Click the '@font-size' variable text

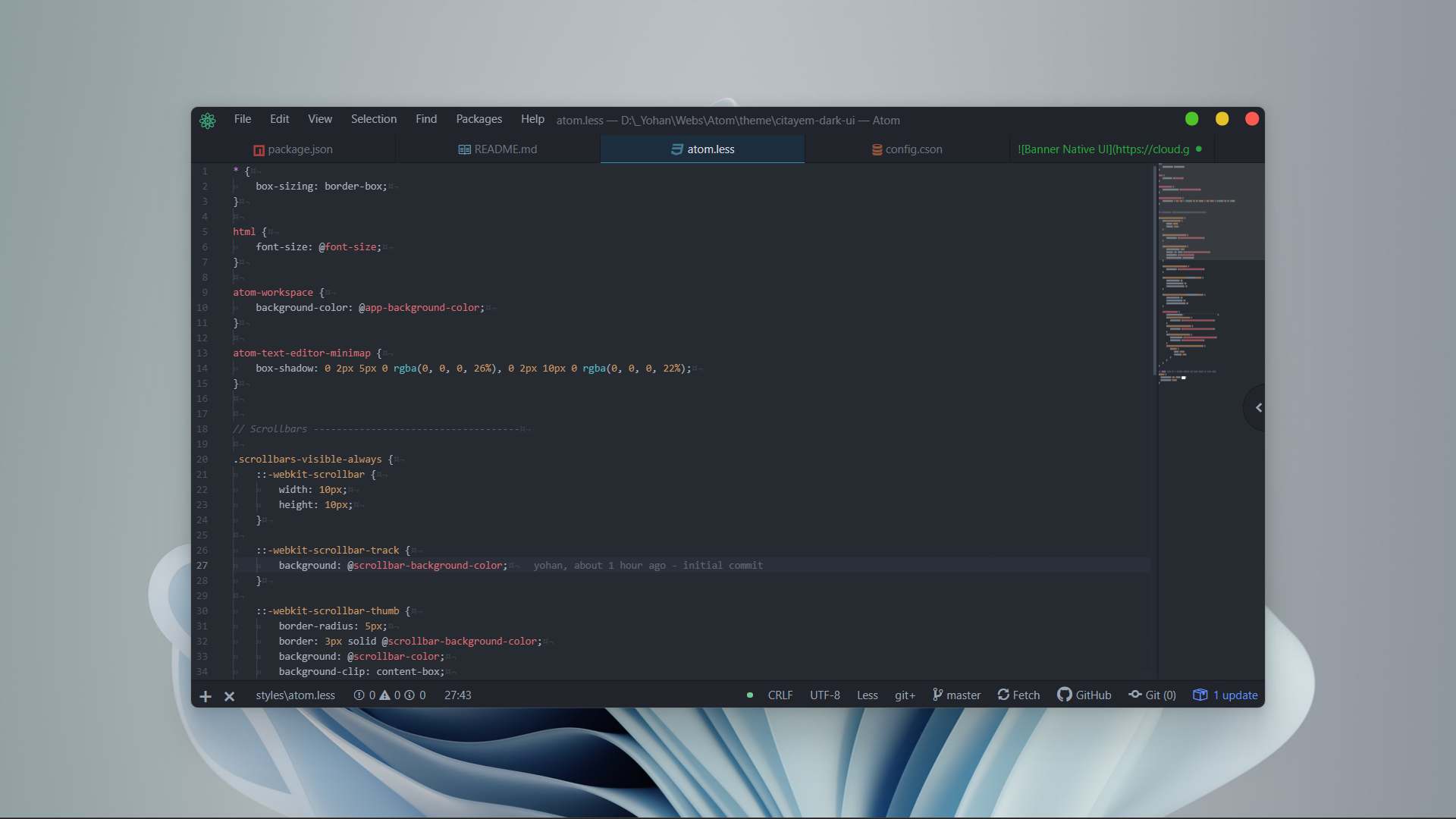click(x=347, y=247)
